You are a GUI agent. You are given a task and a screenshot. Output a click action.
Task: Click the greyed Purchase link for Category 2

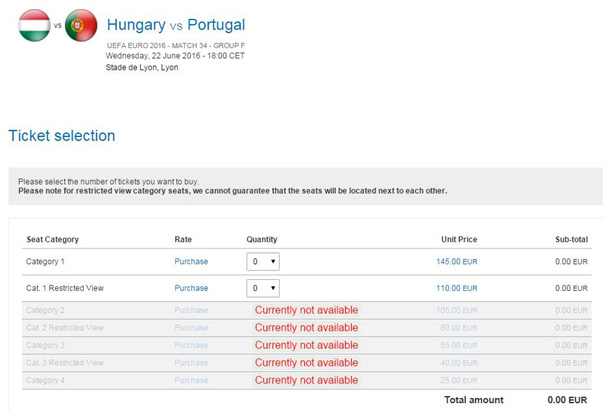coord(191,310)
